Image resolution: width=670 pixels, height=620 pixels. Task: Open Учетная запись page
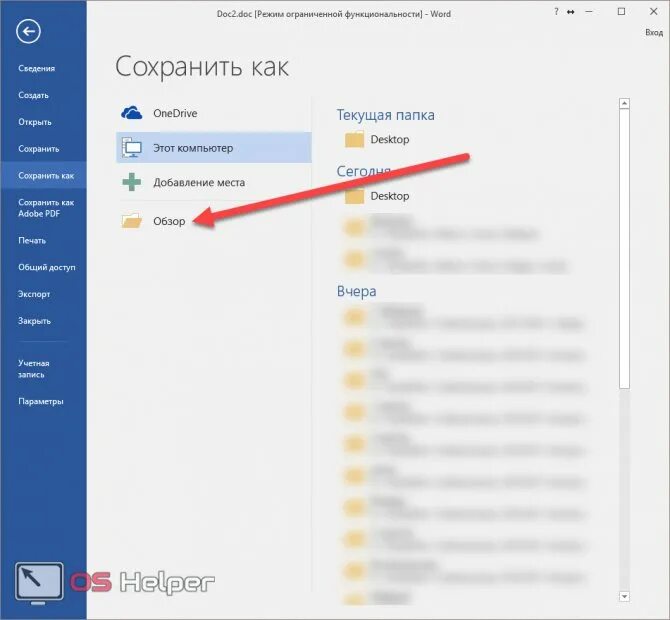click(34, 369)
